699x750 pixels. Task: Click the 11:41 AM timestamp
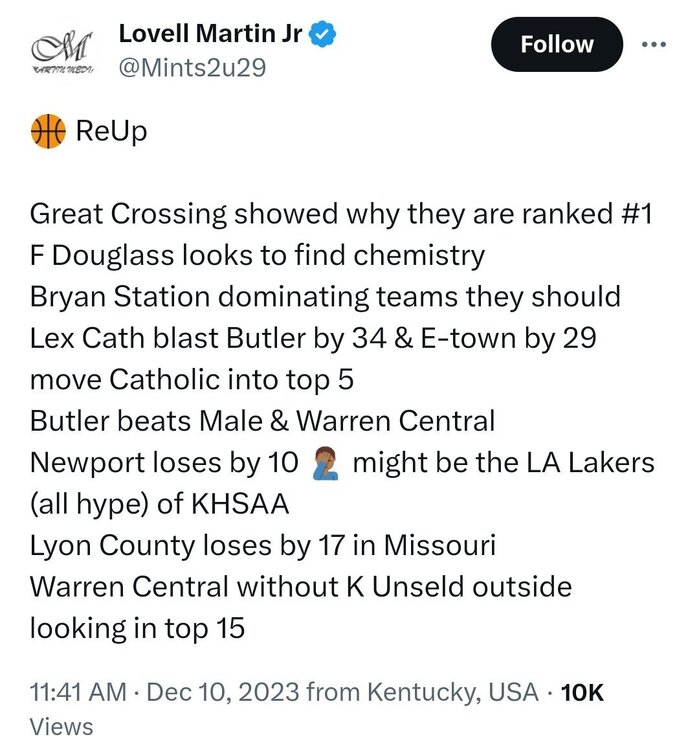(78, 692)
